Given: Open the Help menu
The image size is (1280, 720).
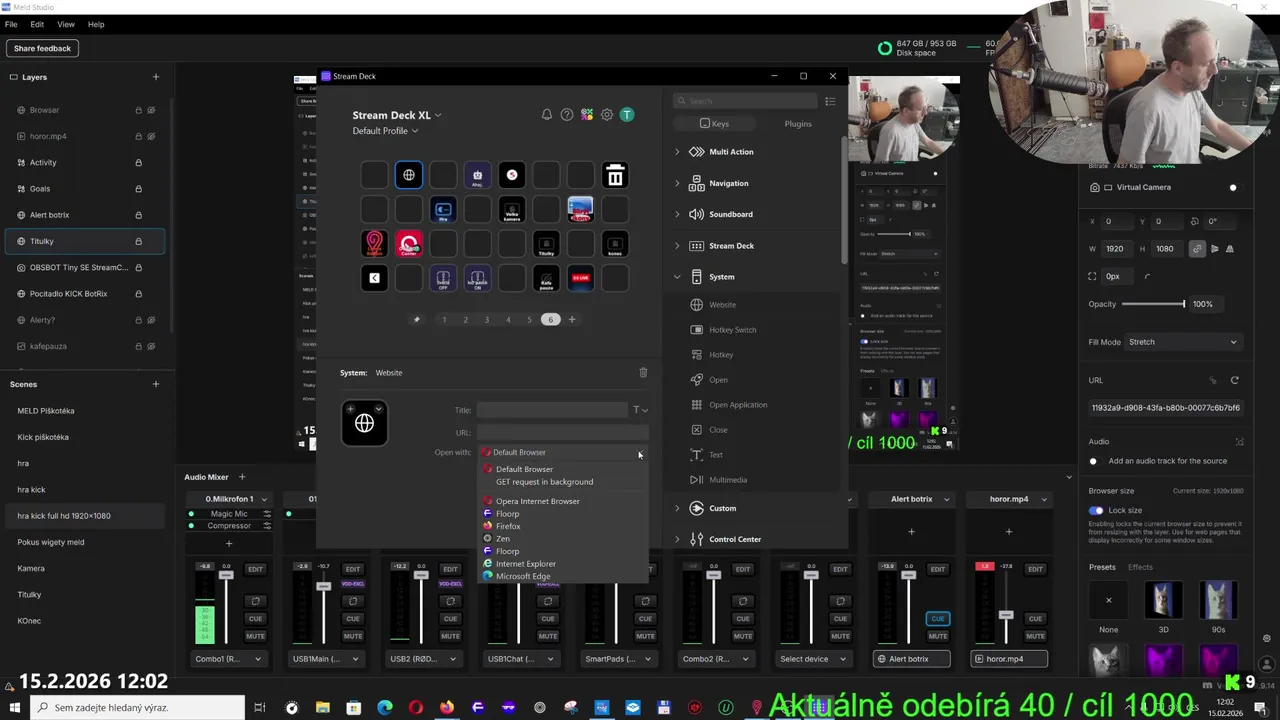Looking at the screenshot, I should pyautogui.click(x=96, y=24).
